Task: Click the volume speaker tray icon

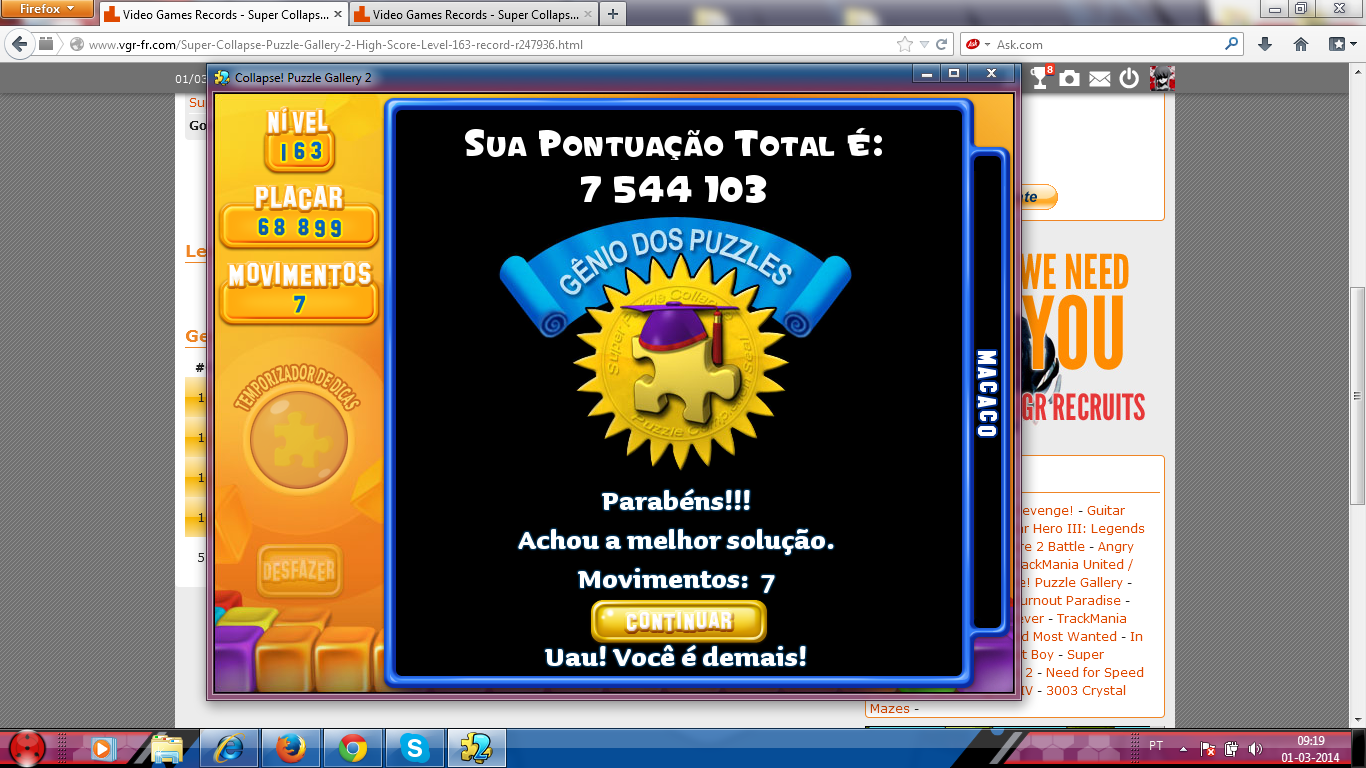Action: coord(1255,748)
